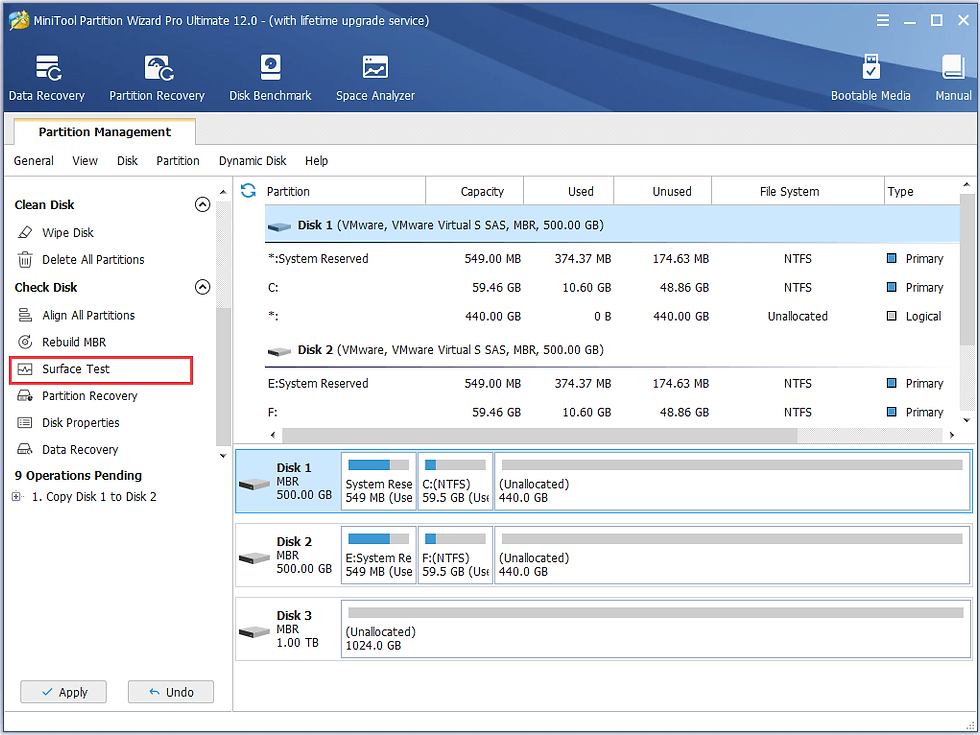
Task: Click partition list vertical scroll down arrow
Action: (x=967, y=420)
